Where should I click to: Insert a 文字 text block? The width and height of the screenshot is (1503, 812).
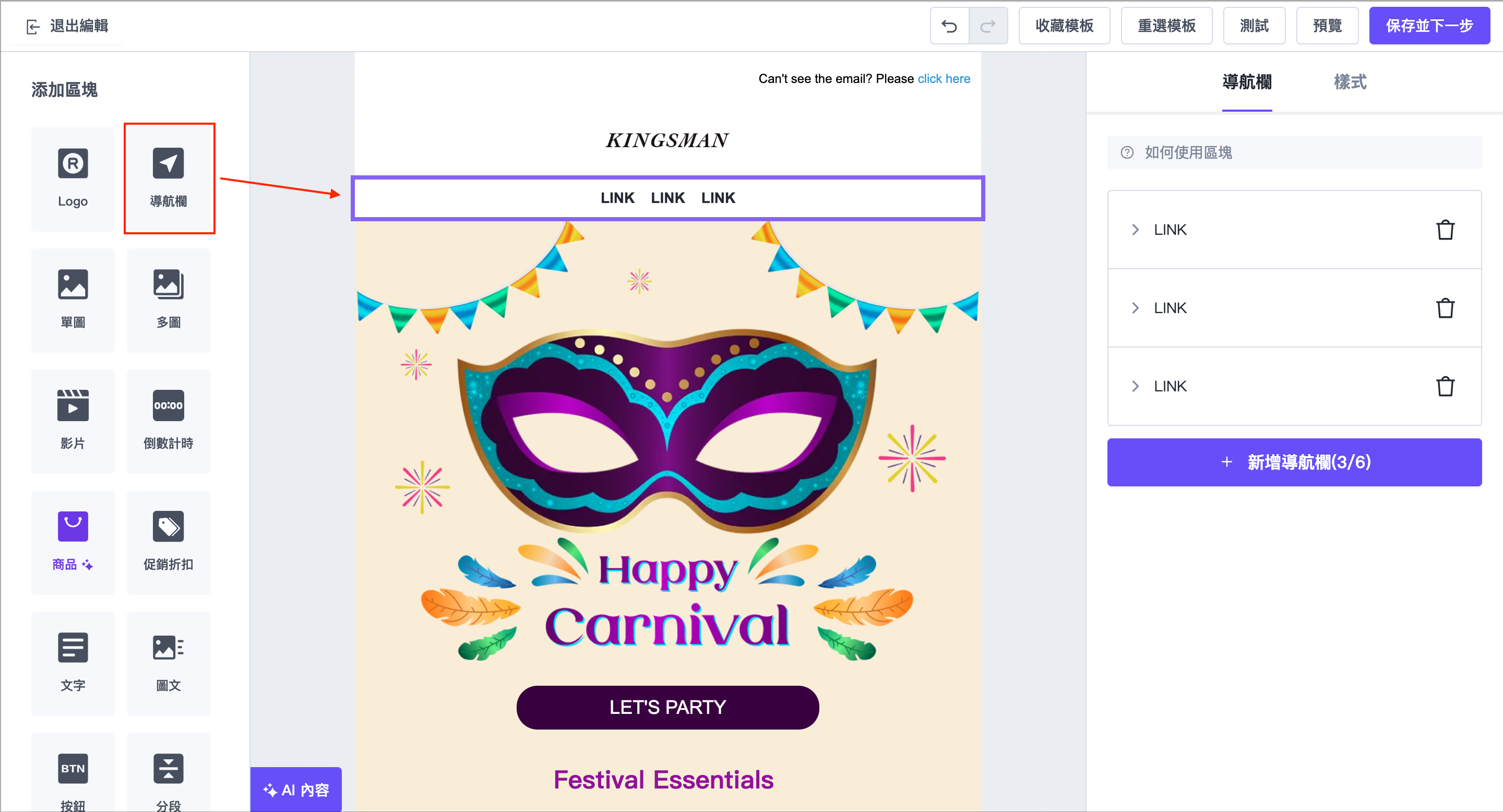(73, 663)
